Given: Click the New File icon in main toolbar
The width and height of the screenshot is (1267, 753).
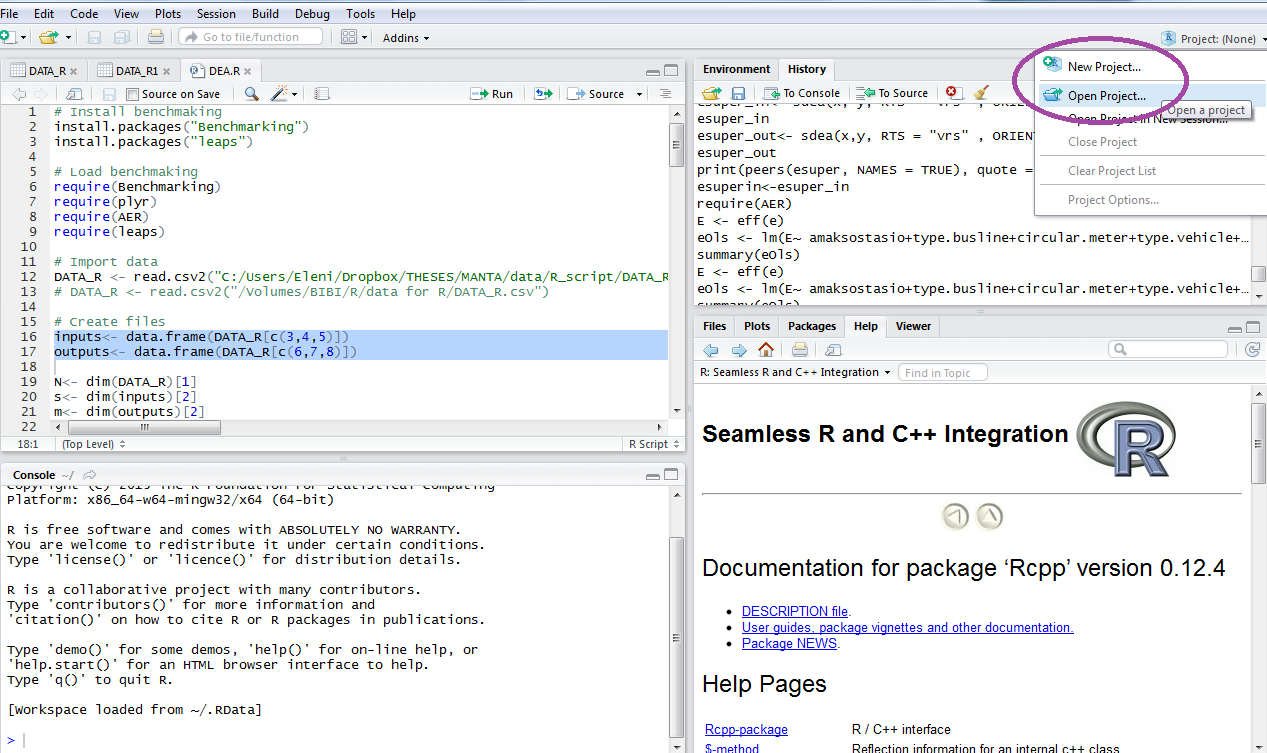Looking at the screenshot, I should [6, 37].
